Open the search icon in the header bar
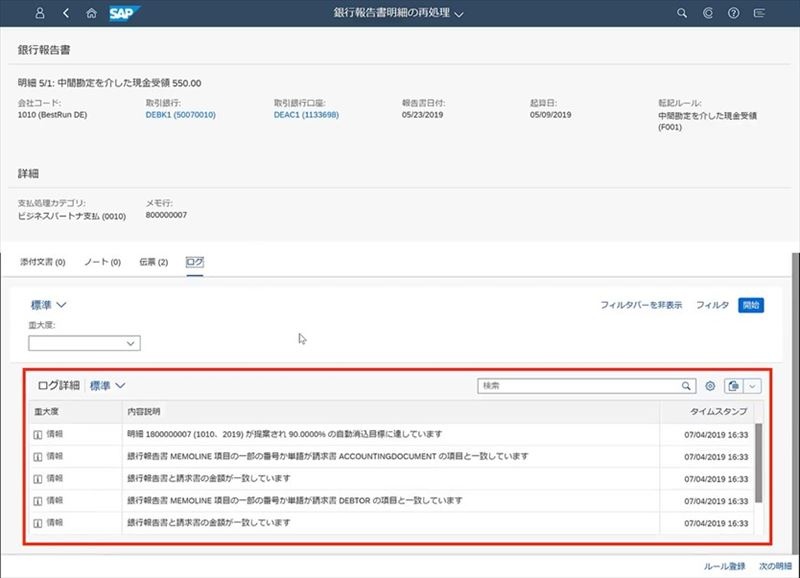 coord(683,13)
